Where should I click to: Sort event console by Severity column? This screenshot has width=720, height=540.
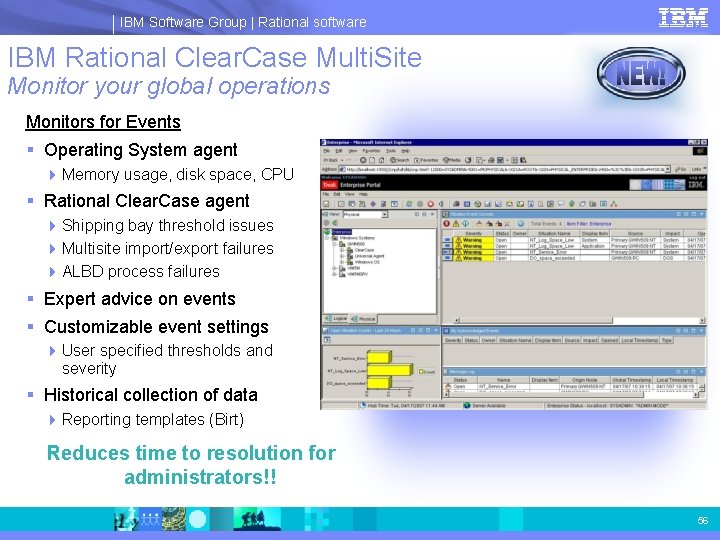point(473,234)
